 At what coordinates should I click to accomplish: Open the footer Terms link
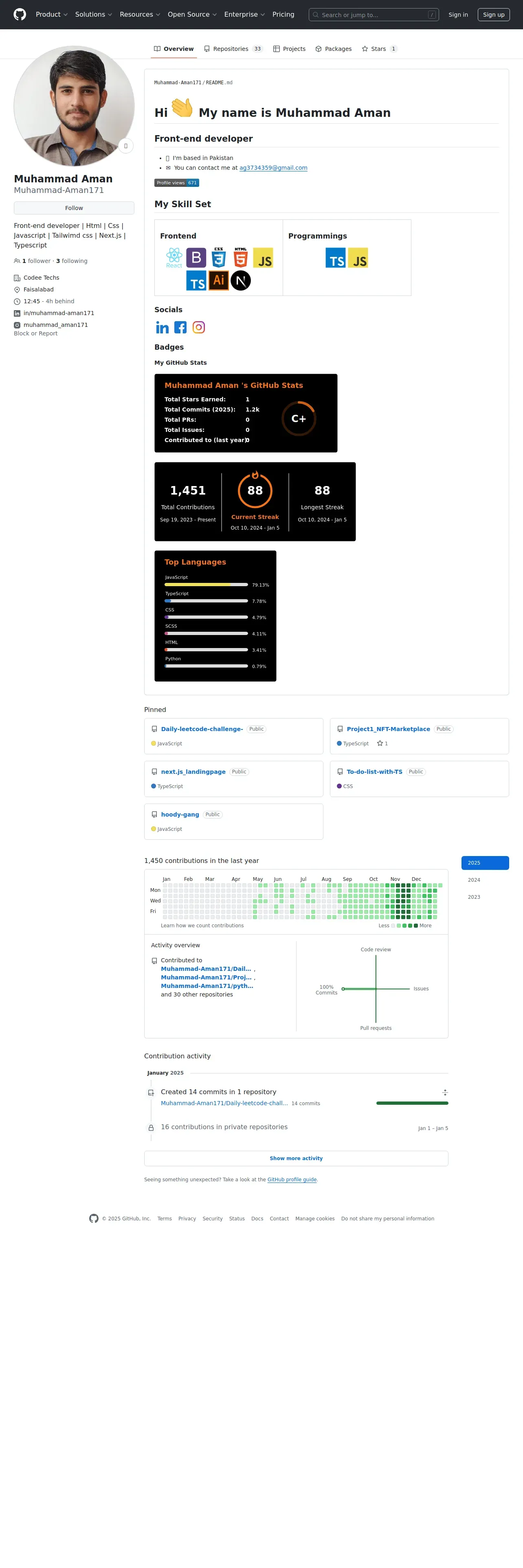click(165, 1219)
